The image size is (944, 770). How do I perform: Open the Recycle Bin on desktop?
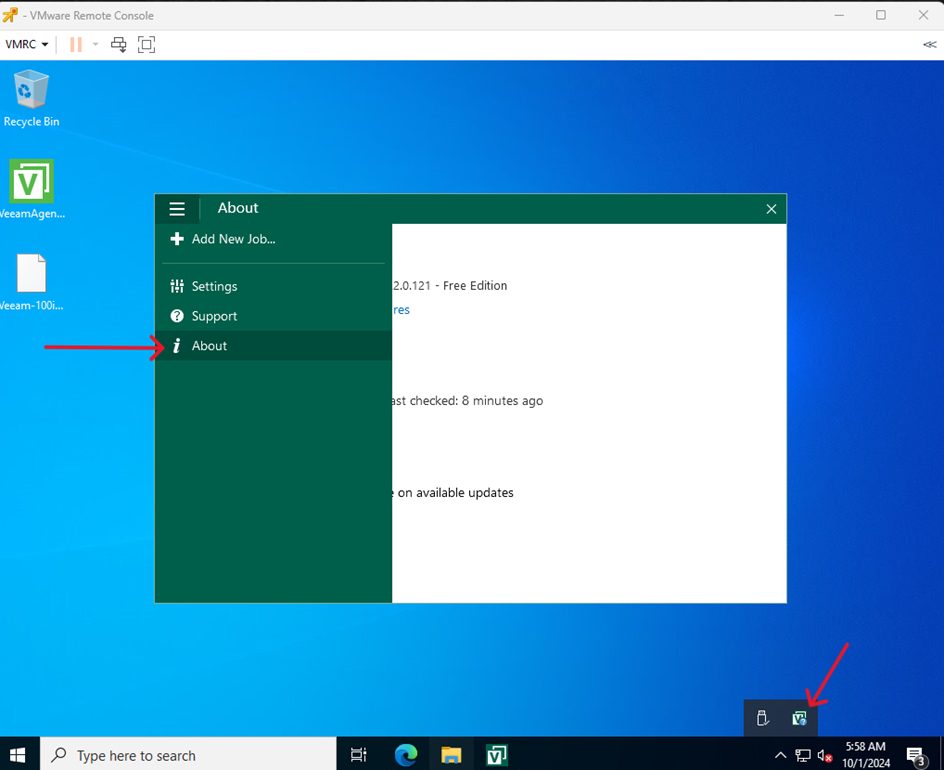coord(31,92)
